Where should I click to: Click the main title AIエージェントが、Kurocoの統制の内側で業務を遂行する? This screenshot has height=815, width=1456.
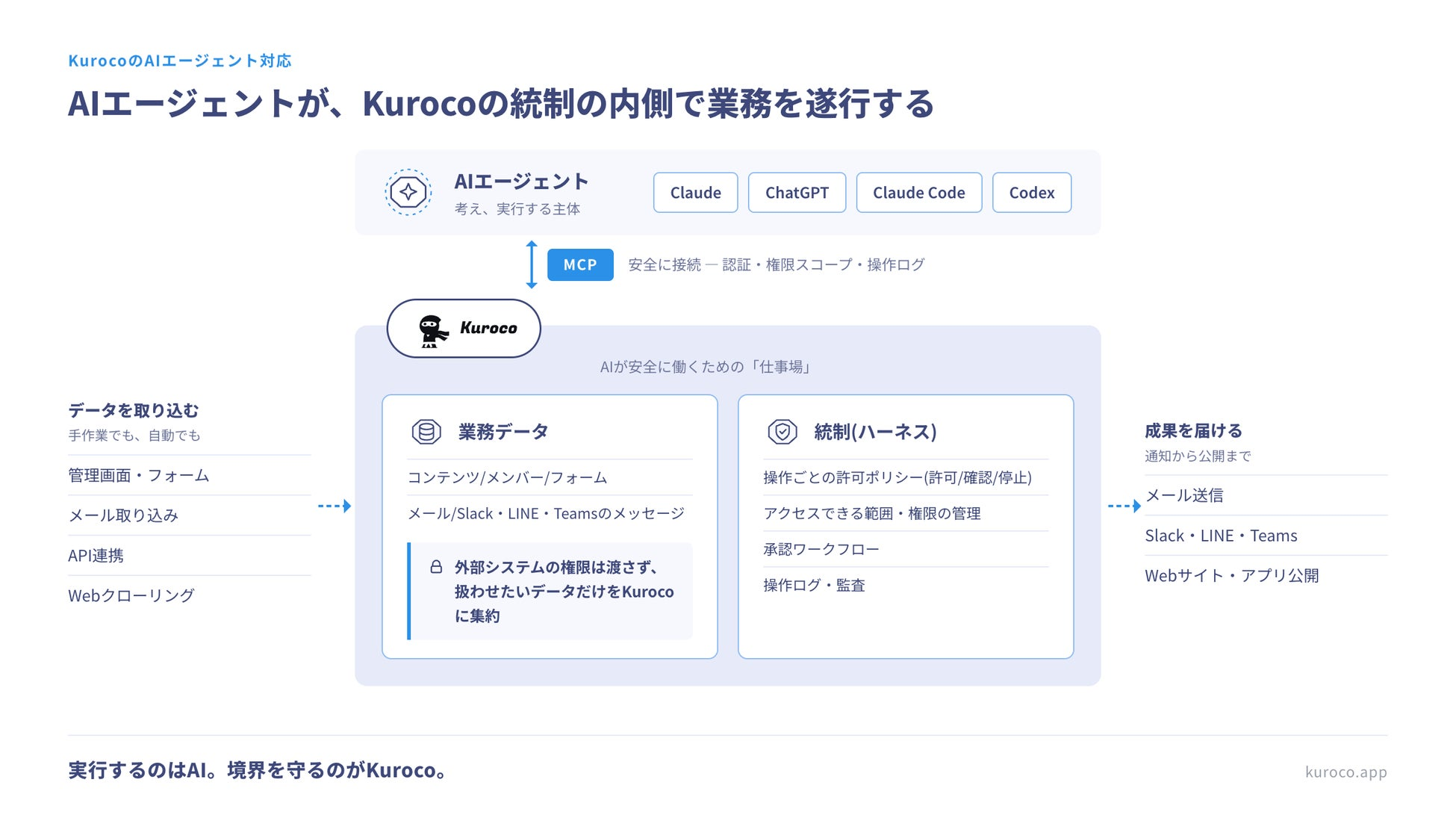[501, 103]
